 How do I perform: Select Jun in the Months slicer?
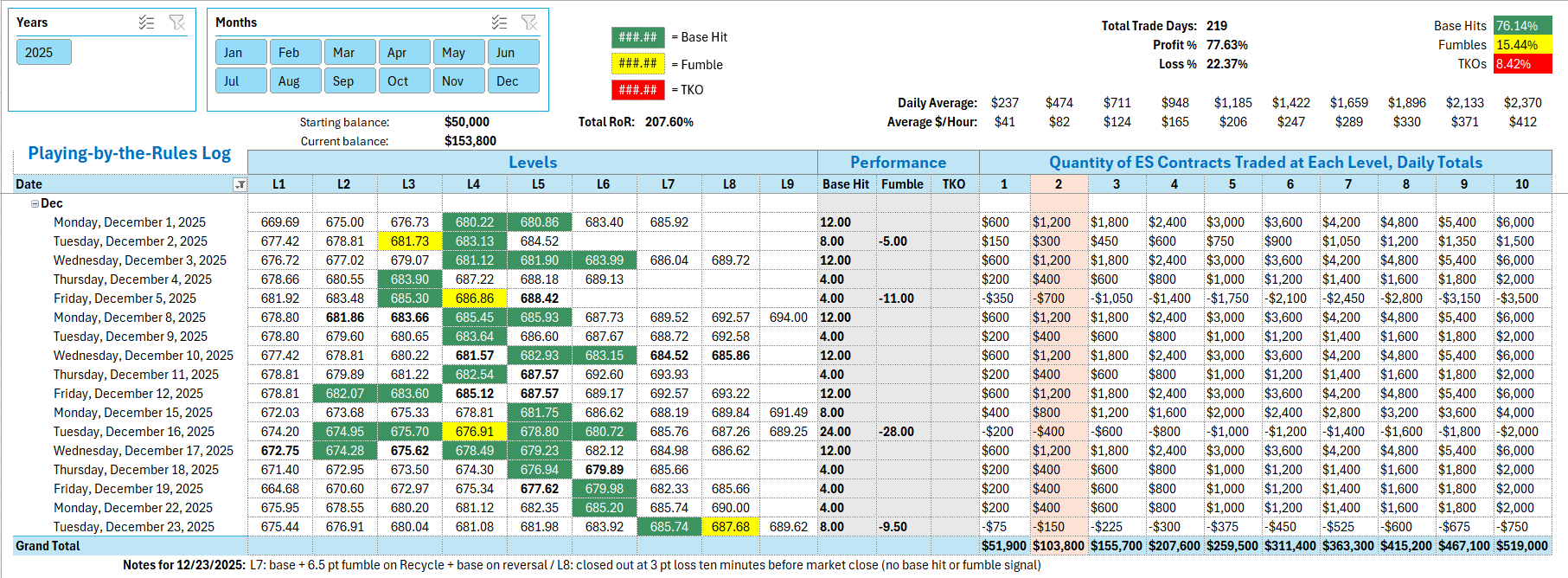coord(513,53)
